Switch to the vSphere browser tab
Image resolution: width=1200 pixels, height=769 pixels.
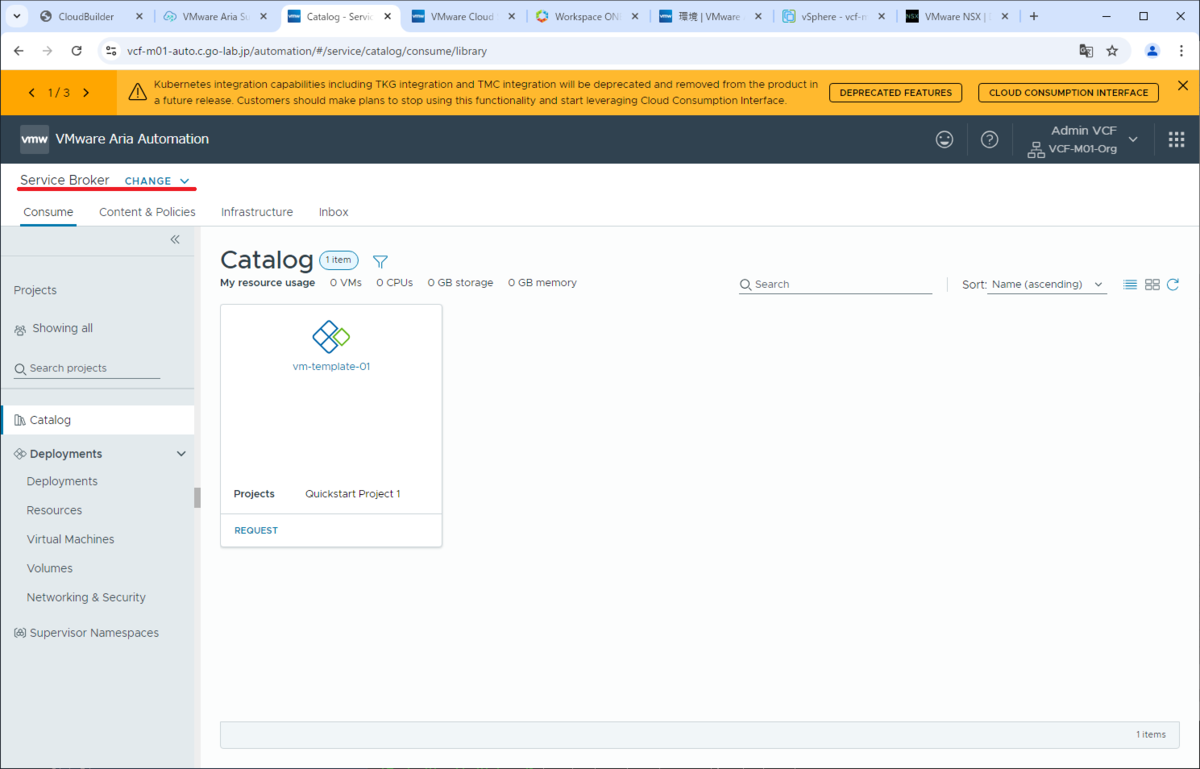(834, 17)
